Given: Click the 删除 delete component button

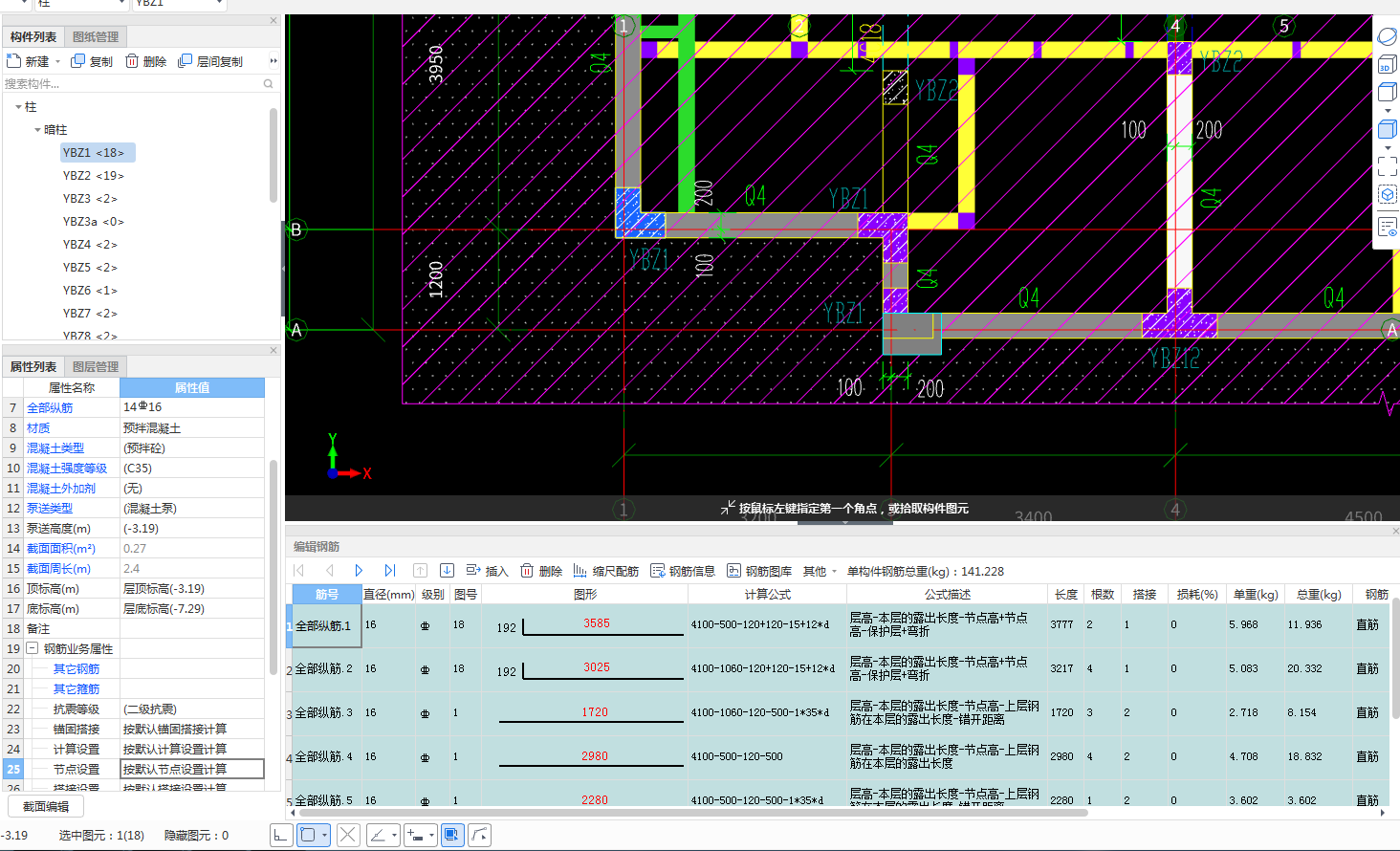Looking at the screenshot, I should coord(145,61).
